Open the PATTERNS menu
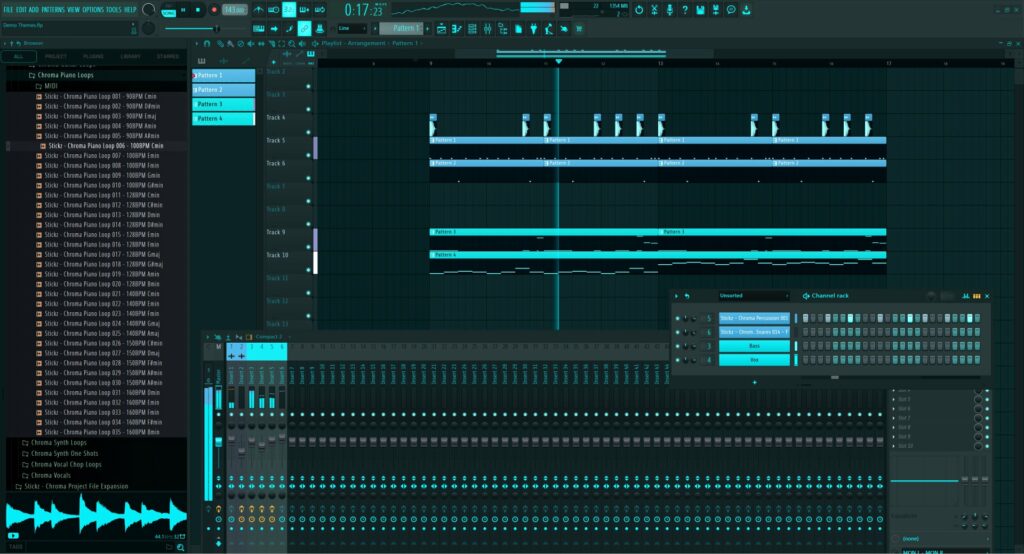Viewport: 1024px width, 554px height. tap(53, 10)
